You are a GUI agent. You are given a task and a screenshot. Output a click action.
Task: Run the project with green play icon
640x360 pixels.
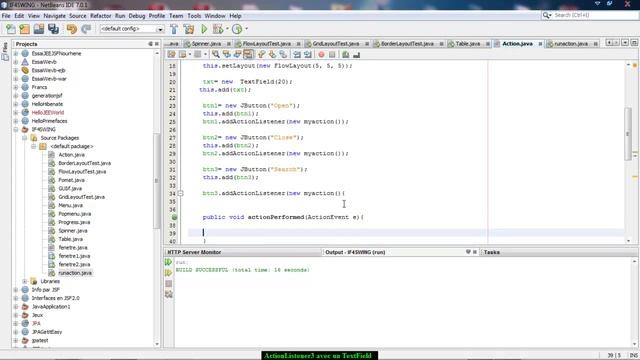coord(204,29)
